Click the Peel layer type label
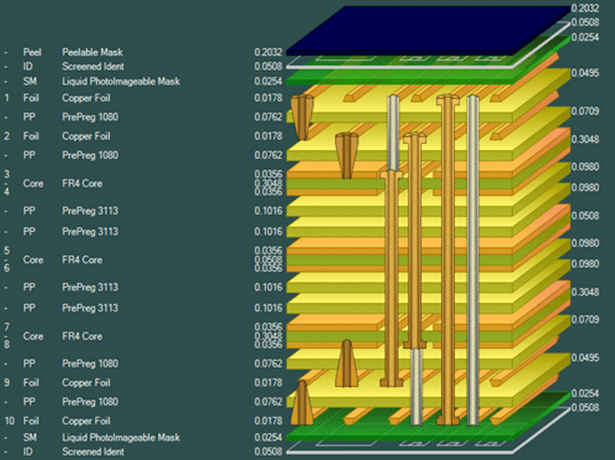Viewport: 615px width, 460px height. 32,52
